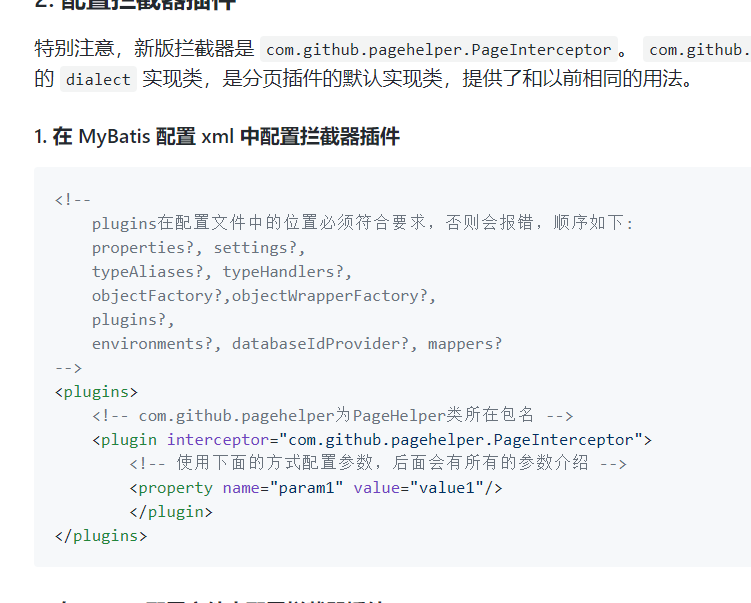The image size is (751, 603).
Task: Click the inline code word dialect
Action: click(98, 79)
